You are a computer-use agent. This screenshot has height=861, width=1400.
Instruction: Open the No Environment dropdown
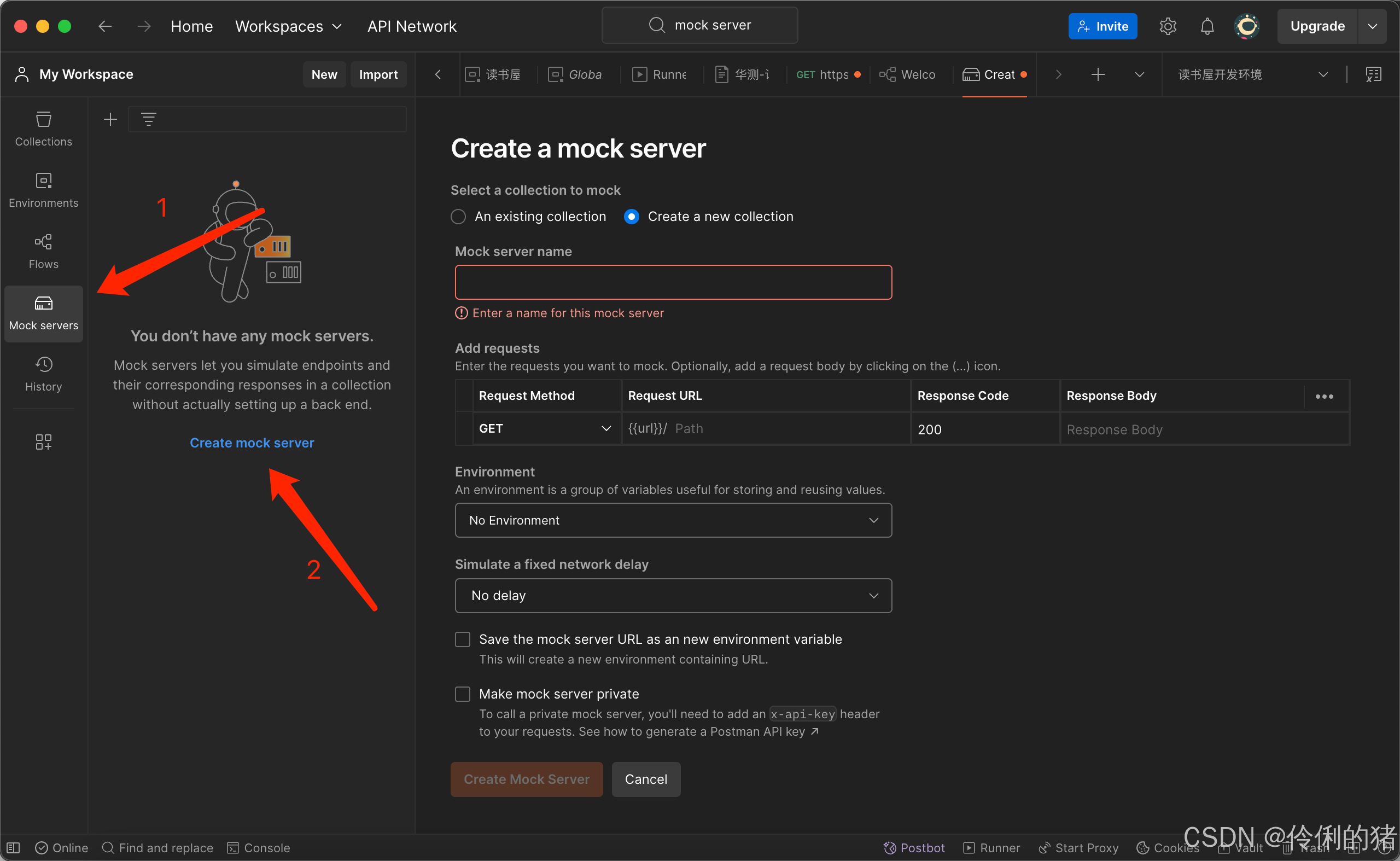(673, 520)
